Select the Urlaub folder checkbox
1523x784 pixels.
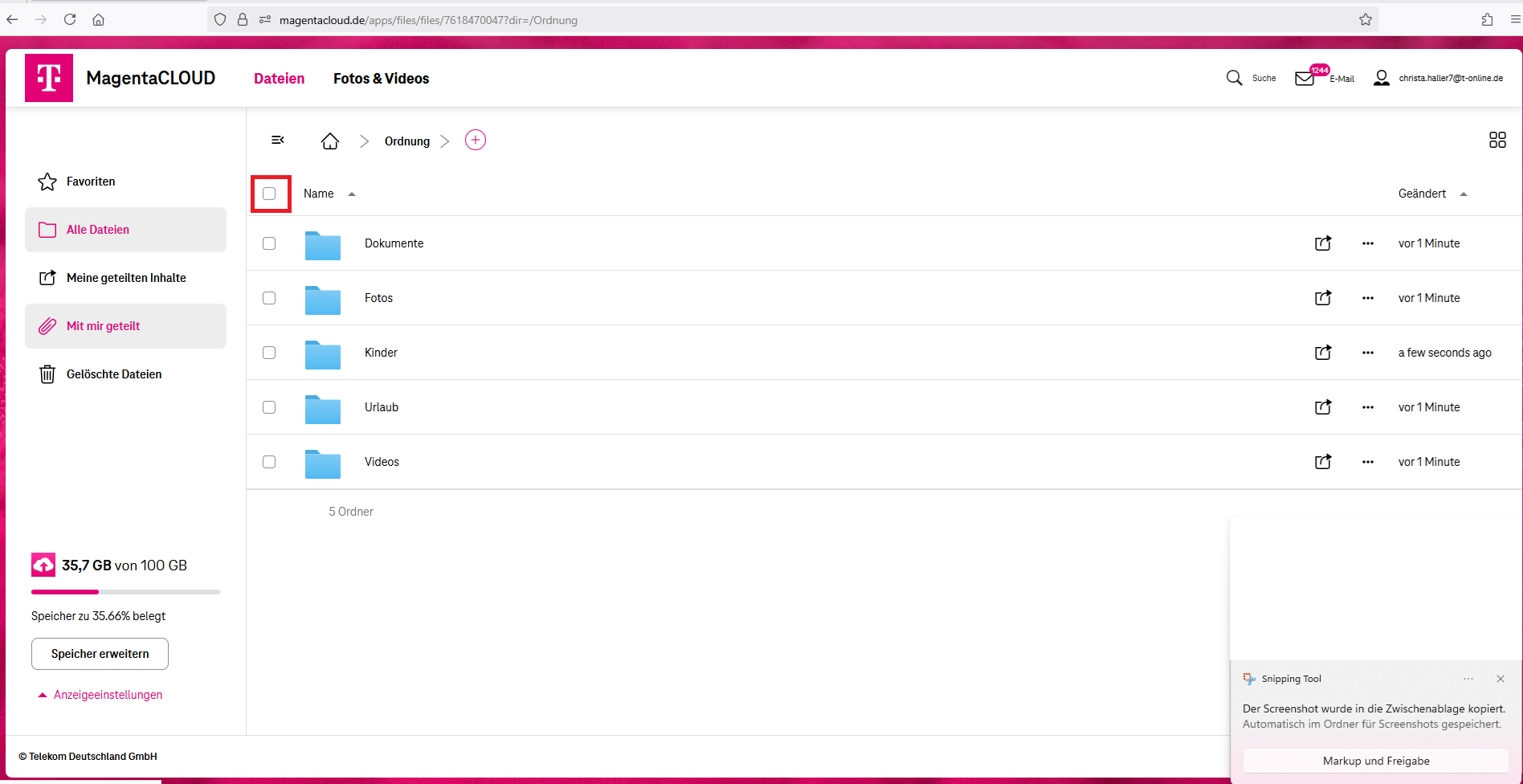[x=269, y=407]
